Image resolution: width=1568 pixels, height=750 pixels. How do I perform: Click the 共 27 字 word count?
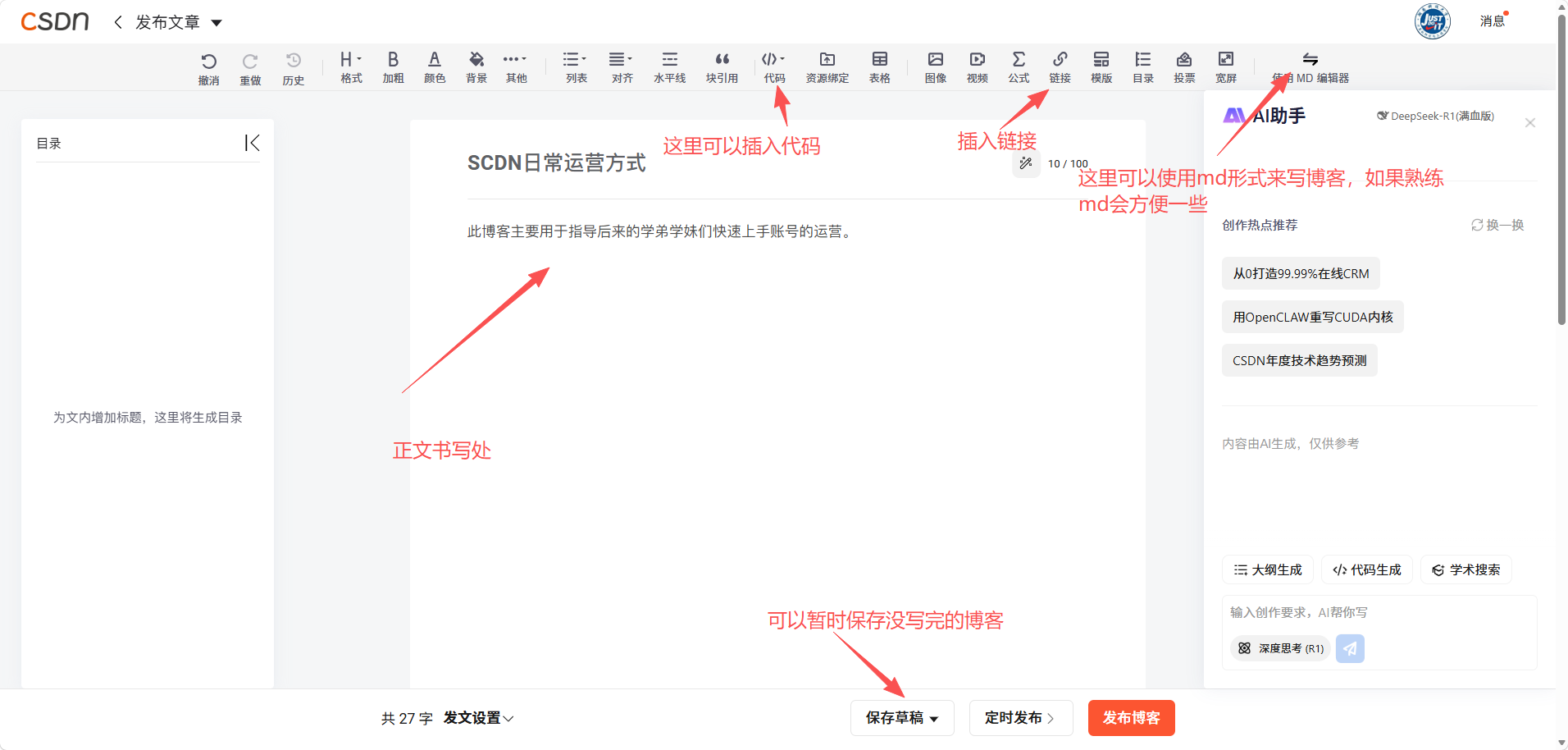point(407,719)
